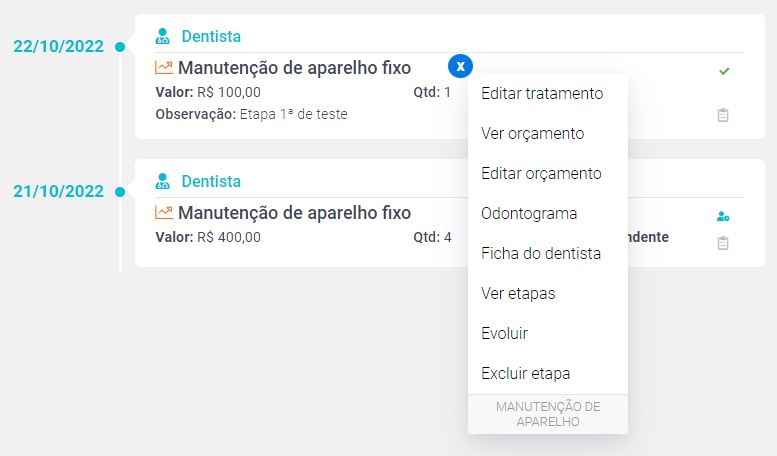
Task: Close the context menu with blue X button
Action: 460,66
